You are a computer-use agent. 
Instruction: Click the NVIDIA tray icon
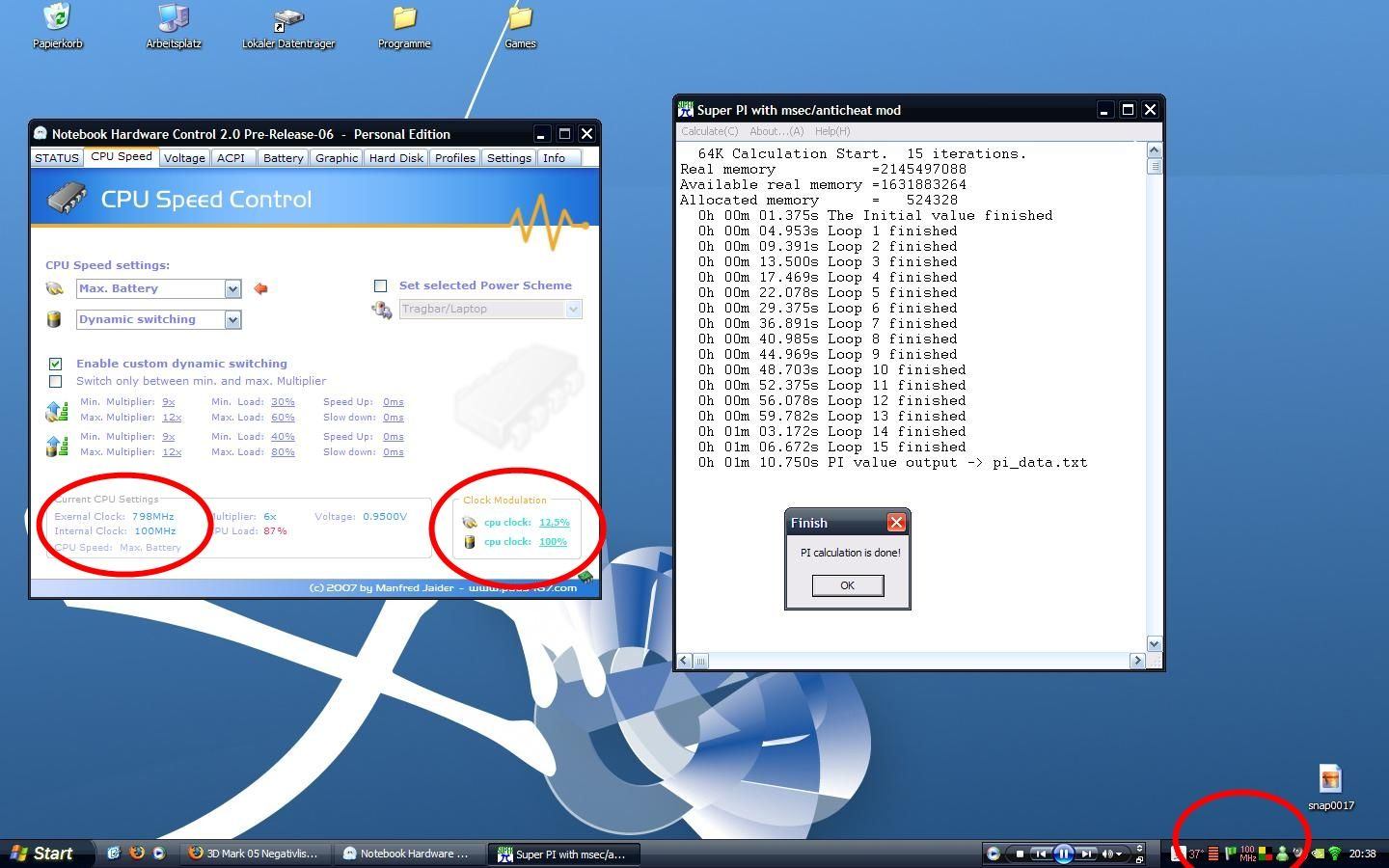(x=1318, y=854)
